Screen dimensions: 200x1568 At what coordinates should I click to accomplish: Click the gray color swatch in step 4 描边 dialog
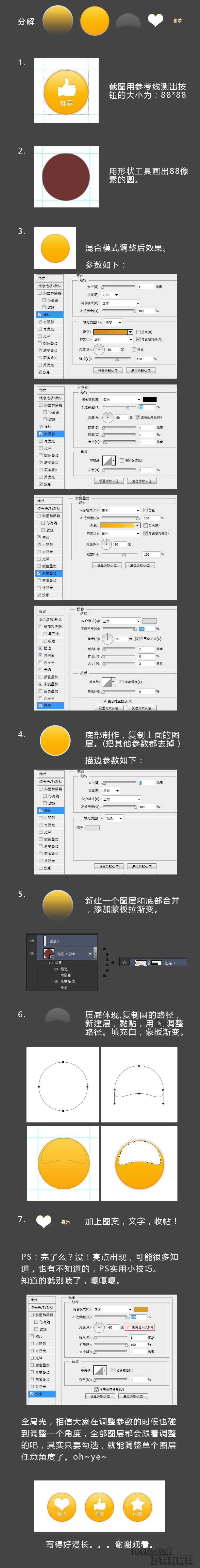(92, 827)
